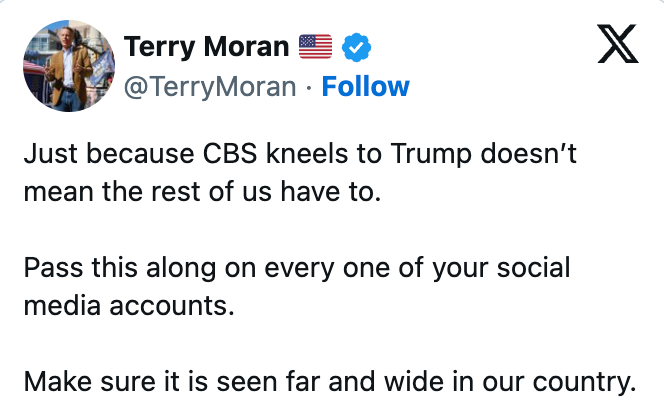664x412 pixels.
Task: Open the @TerryMoran handle link
Action: (x=209, y=86)
